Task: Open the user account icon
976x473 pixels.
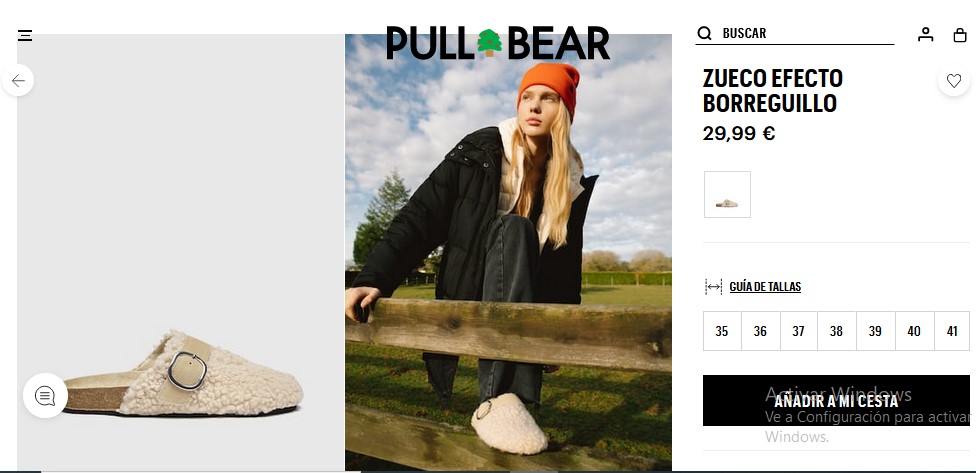Action: point(926,35)
